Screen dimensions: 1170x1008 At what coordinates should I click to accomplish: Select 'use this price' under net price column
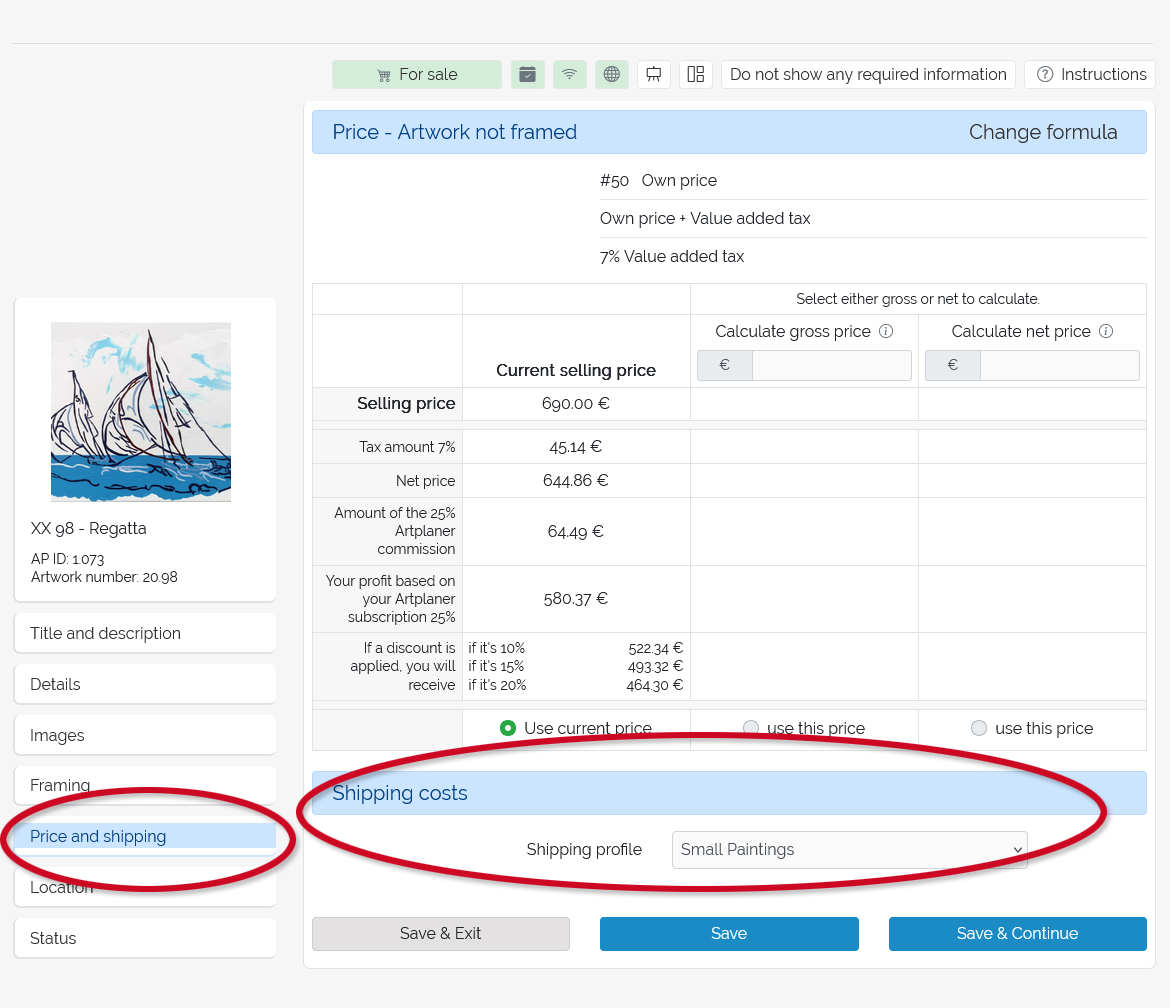979,729
